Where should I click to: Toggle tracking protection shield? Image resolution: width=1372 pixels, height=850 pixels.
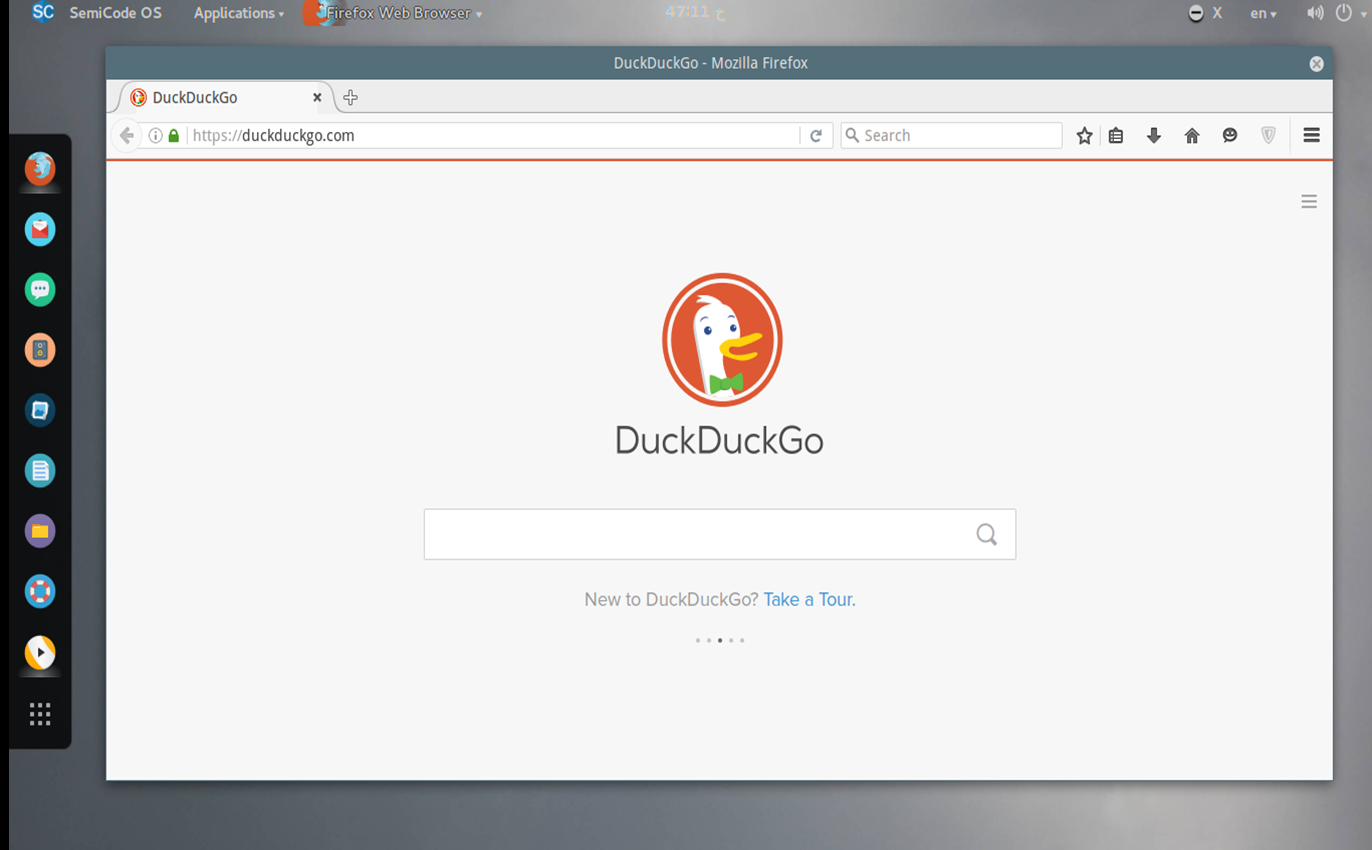(1268, 135)
